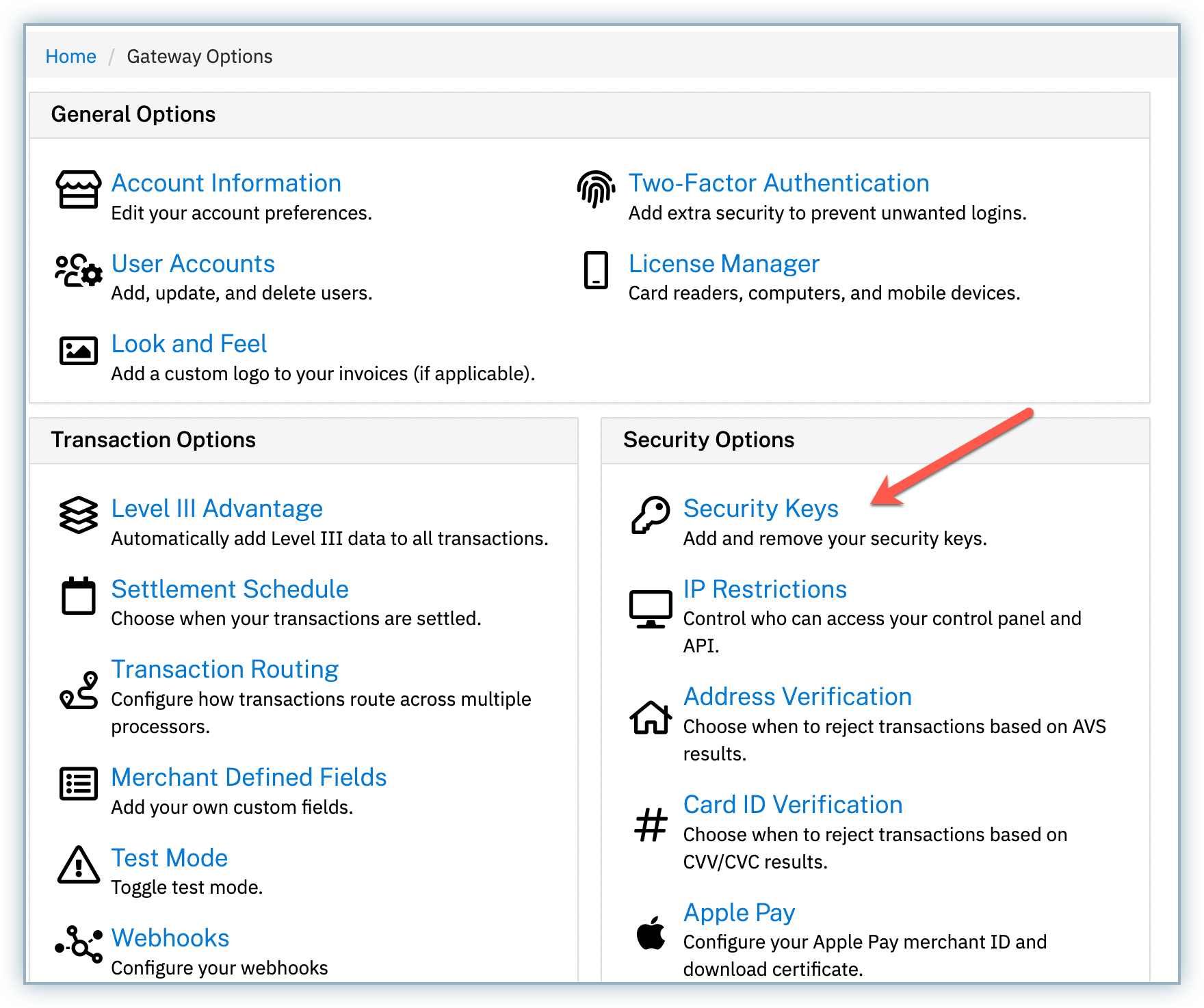Click the mobile device icon for License Manager
This screenshot has height=1008, width=1204.
point(596,270)
